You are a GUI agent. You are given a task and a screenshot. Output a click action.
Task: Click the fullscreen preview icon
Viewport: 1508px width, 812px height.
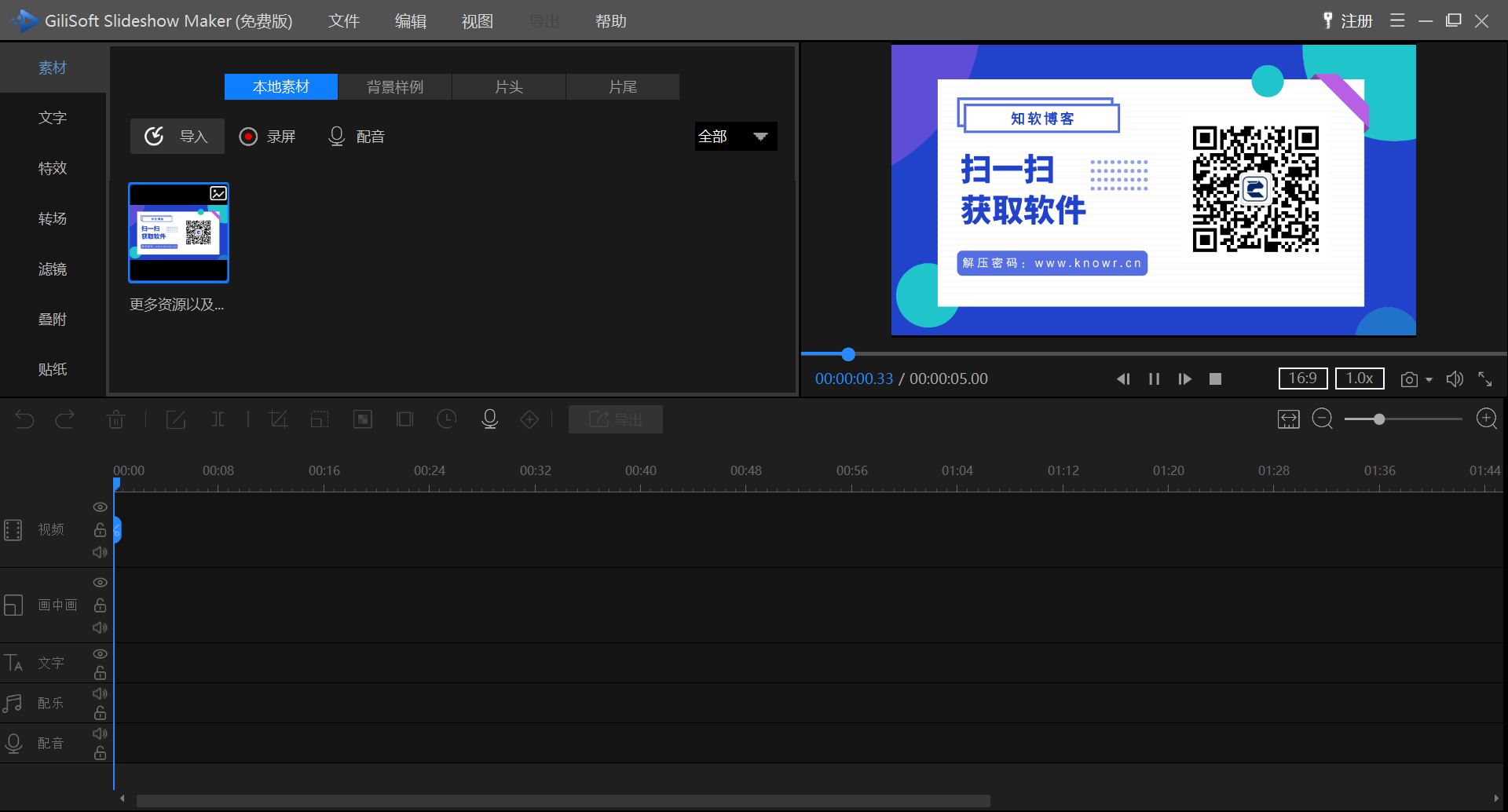(x=1484, y=379)
